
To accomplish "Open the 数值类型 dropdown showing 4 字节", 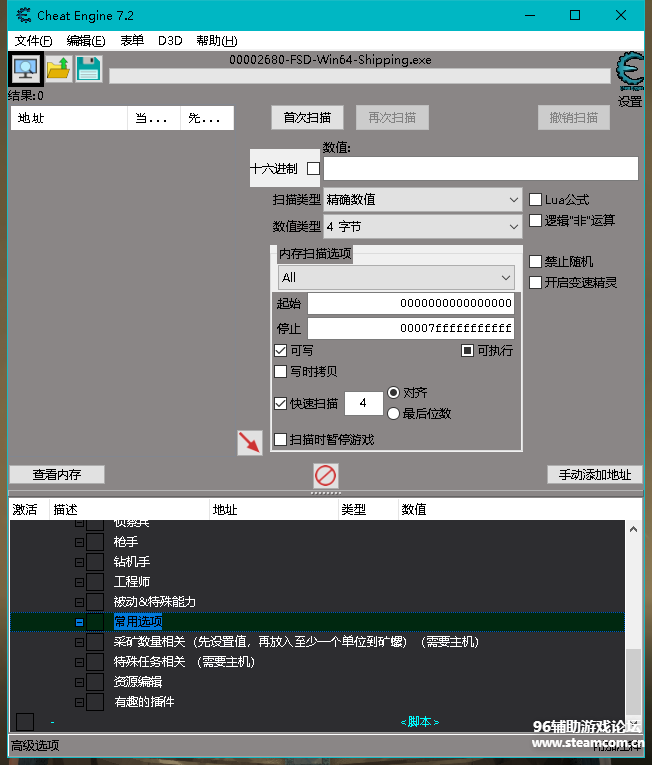I will click(x=423, y=226).
